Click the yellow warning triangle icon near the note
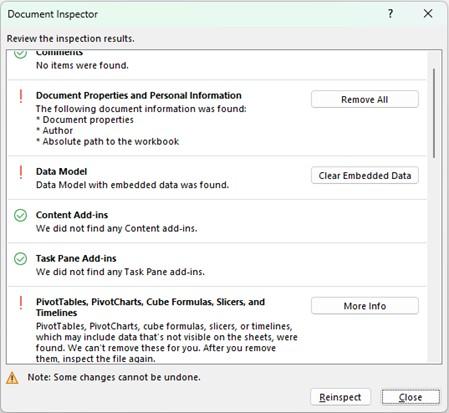The width and height of the screenshot is (449, 413). tap(12, 378)
